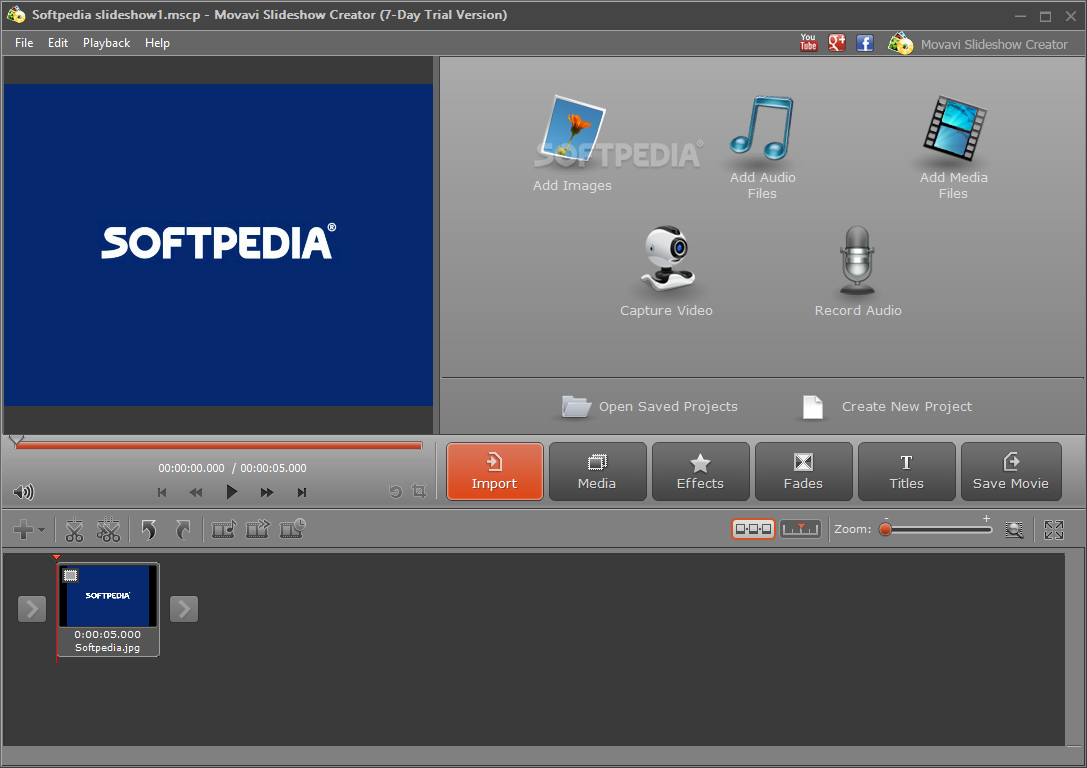Viewport: 1087px width, 768px height.
Task: Click the split clip scissors icon
Action: coord(74,530)
